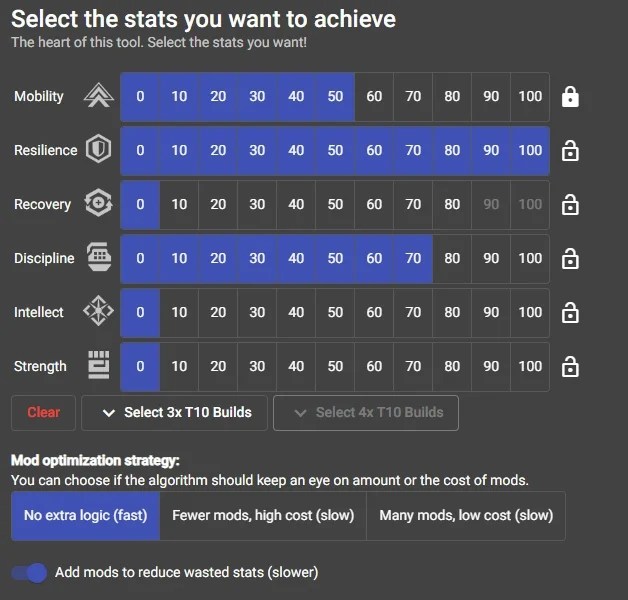Select 'No extra logic (fast)' strategy
The image size is (628, 600).
coord(84,516)
